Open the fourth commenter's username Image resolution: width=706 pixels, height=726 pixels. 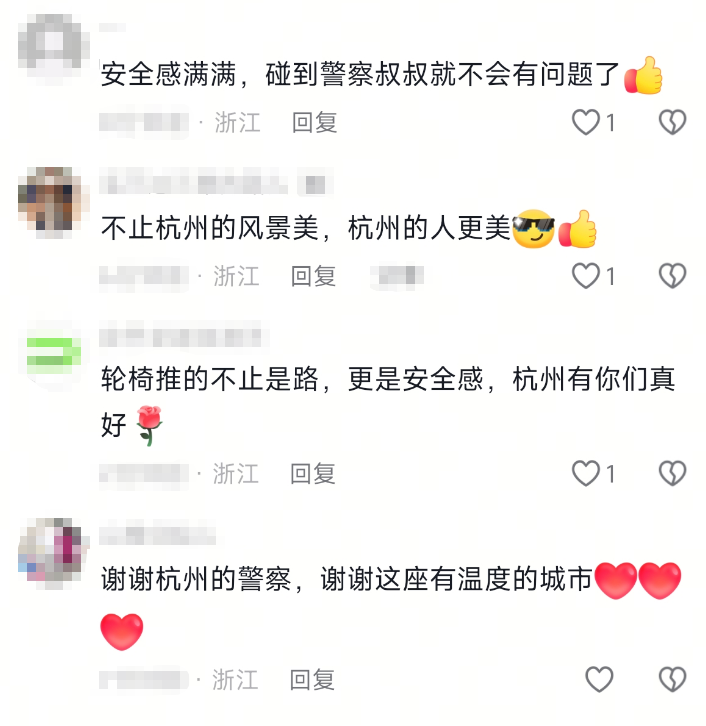coord(157,534)
